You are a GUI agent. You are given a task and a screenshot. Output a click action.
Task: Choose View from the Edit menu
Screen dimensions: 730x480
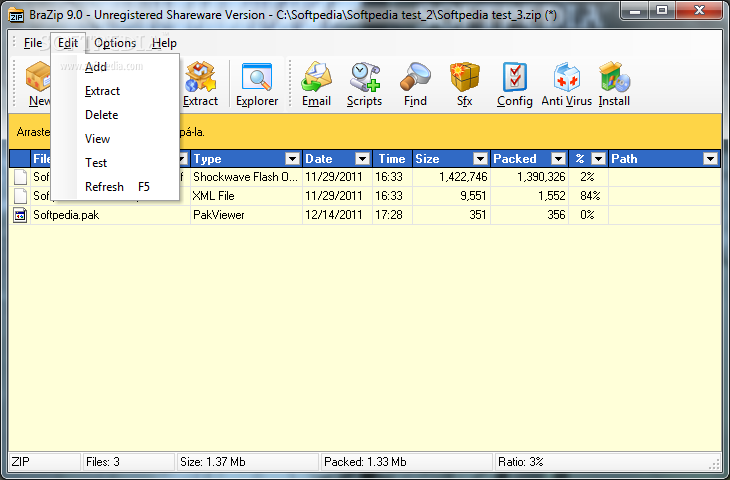pos(115,139)
